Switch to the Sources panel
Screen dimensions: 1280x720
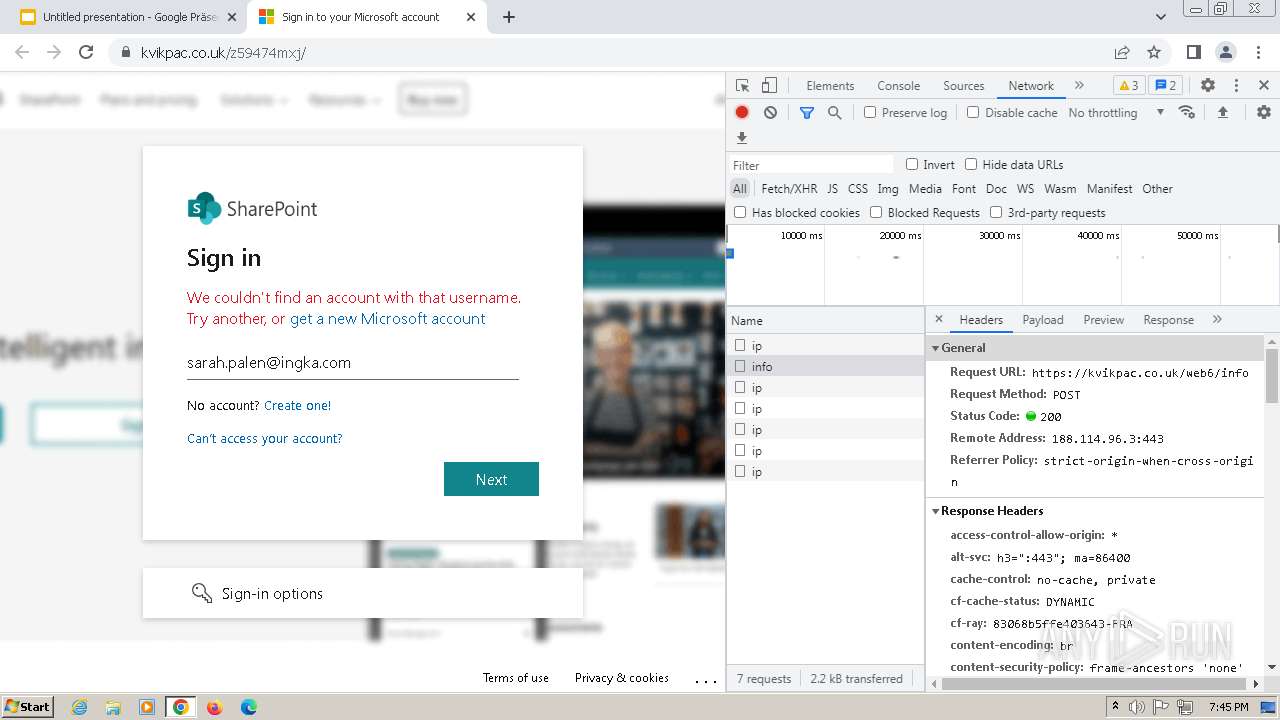[964, 86]
